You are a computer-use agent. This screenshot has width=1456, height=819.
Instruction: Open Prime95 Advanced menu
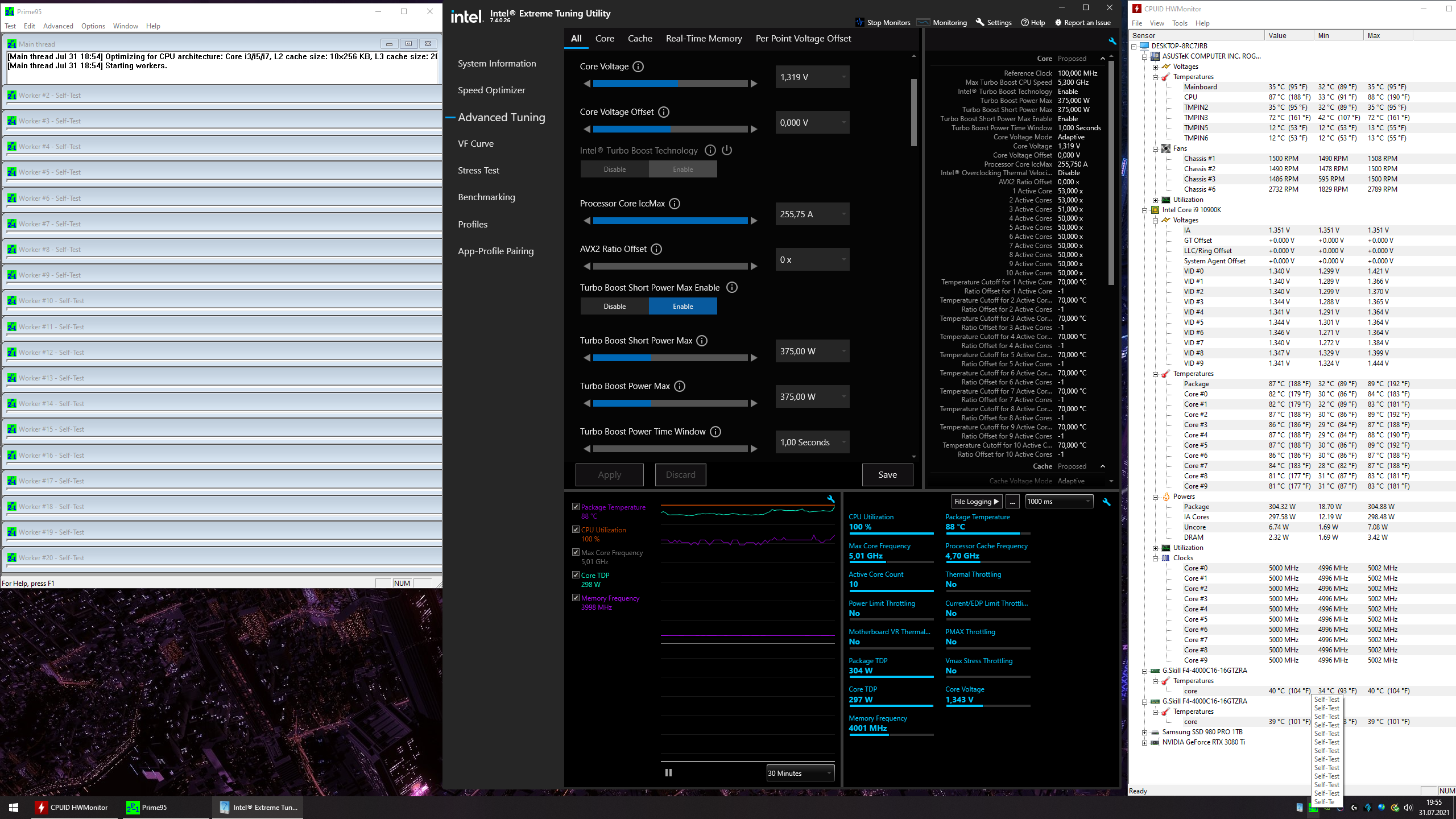(x=58, y=26)
